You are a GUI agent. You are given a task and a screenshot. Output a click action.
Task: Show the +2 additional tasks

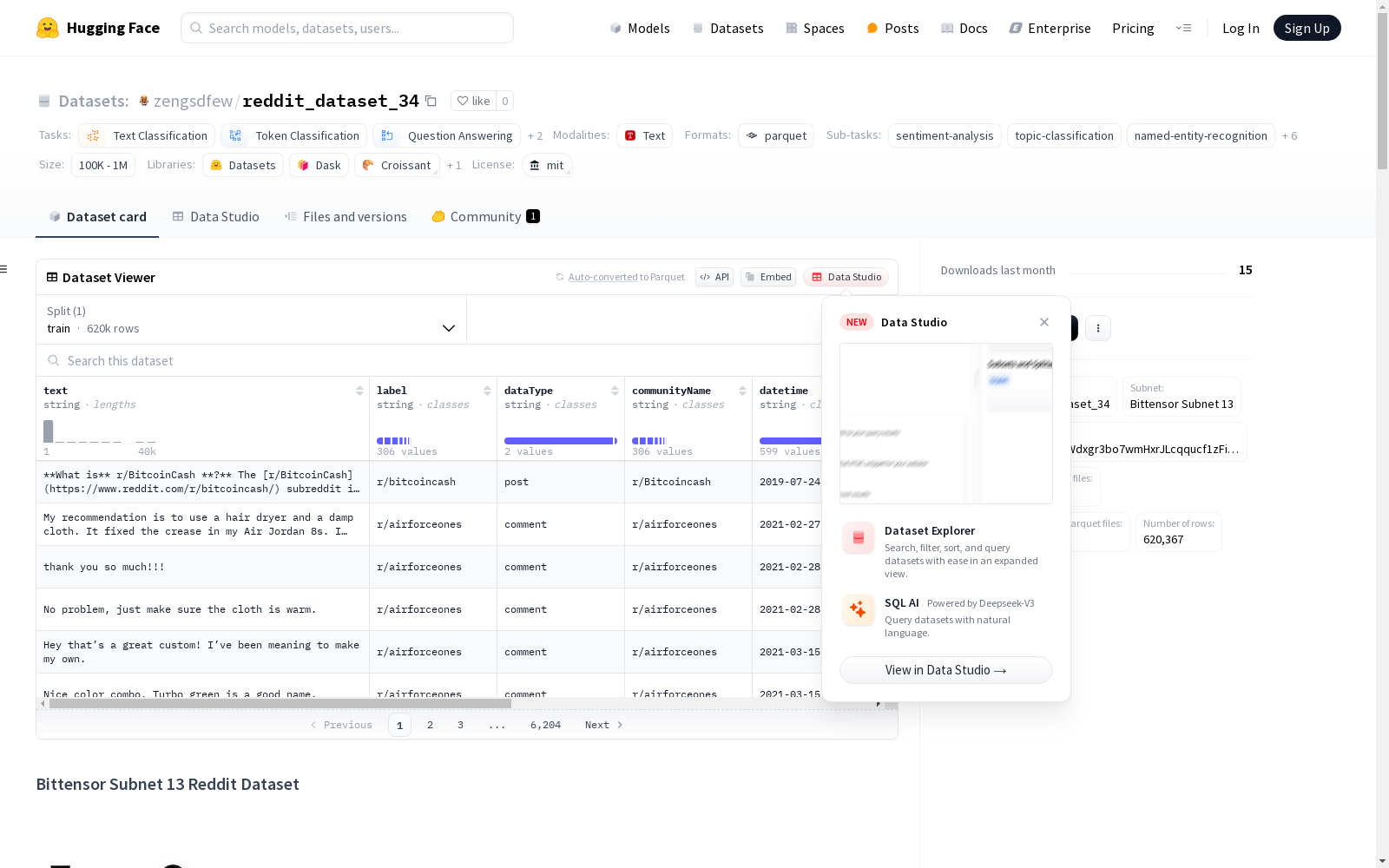click(x=535, y=135)
